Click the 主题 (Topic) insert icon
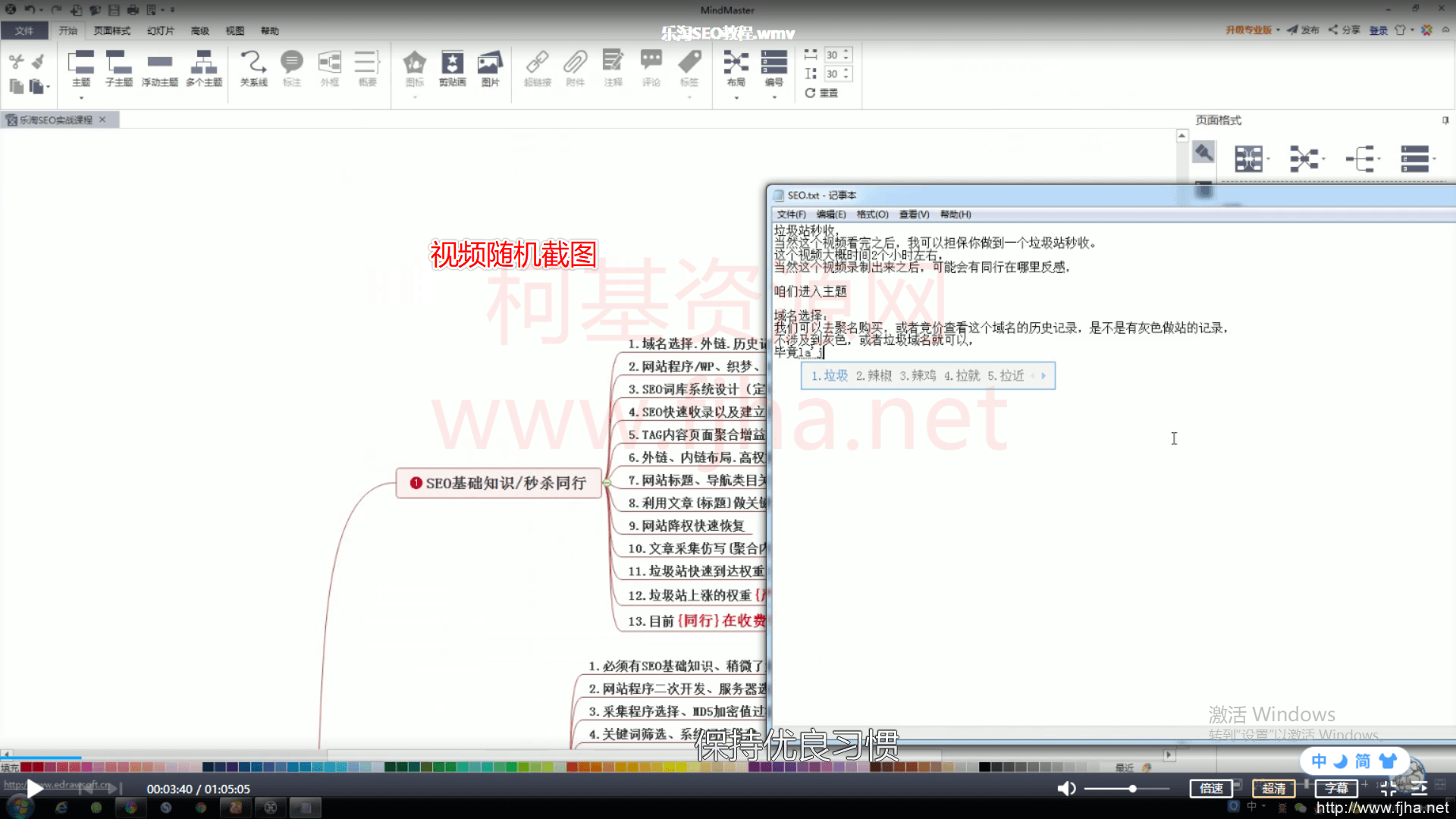 (x=80, y=62)
